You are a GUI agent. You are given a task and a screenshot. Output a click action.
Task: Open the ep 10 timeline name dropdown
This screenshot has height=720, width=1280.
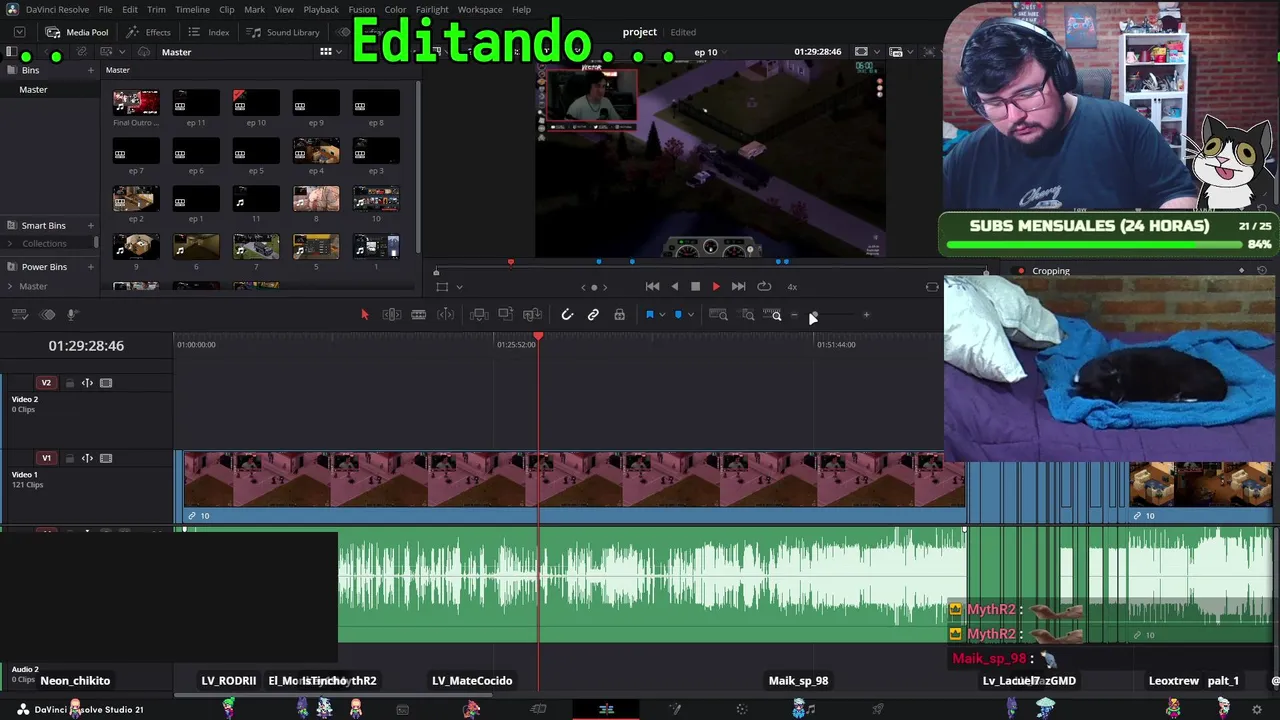[x=724, y=52]
